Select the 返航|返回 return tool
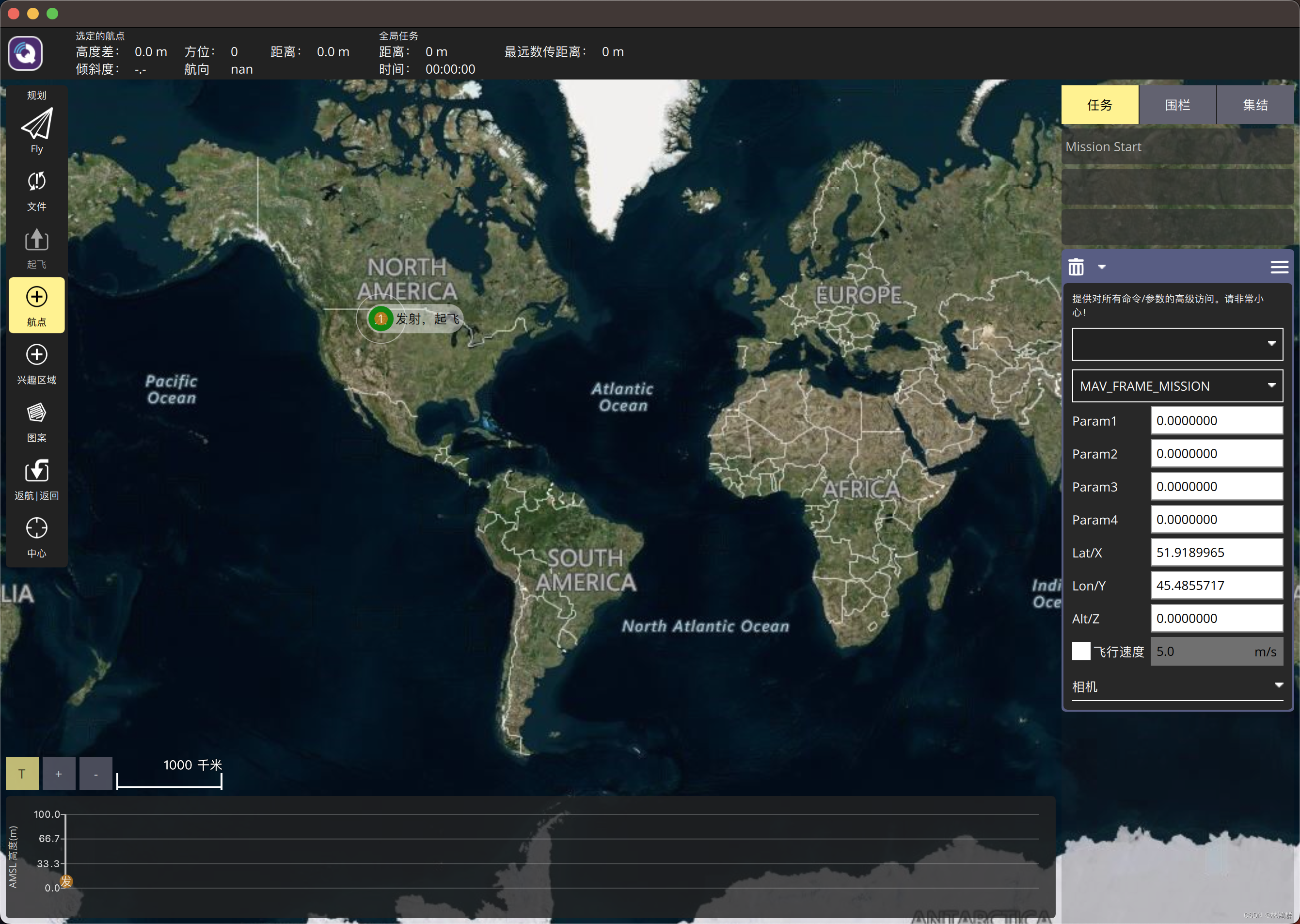Screen dimensions: 1300x924 [x=36, y=479]
